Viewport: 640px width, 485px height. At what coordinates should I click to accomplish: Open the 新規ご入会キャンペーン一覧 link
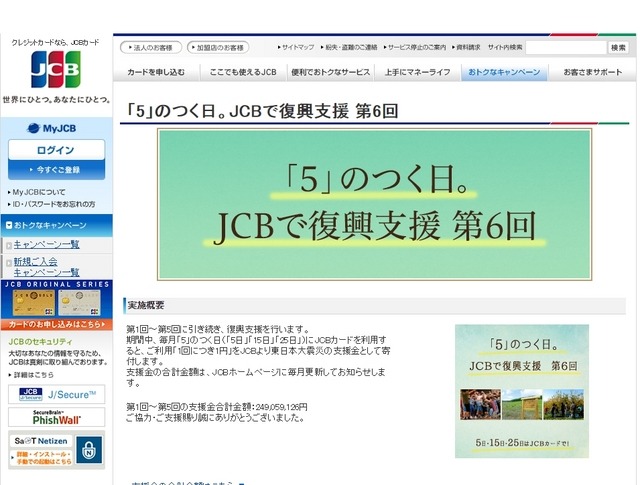tap(47, 267)
